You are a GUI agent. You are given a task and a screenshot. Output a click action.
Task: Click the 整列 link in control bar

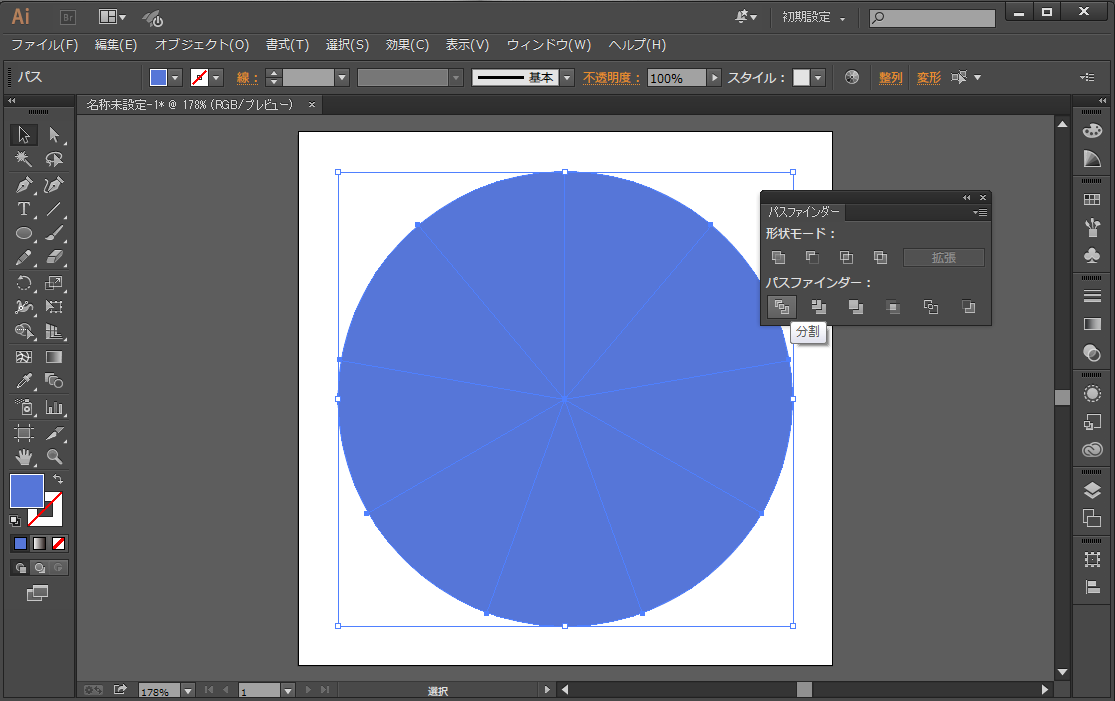(890, 78)
